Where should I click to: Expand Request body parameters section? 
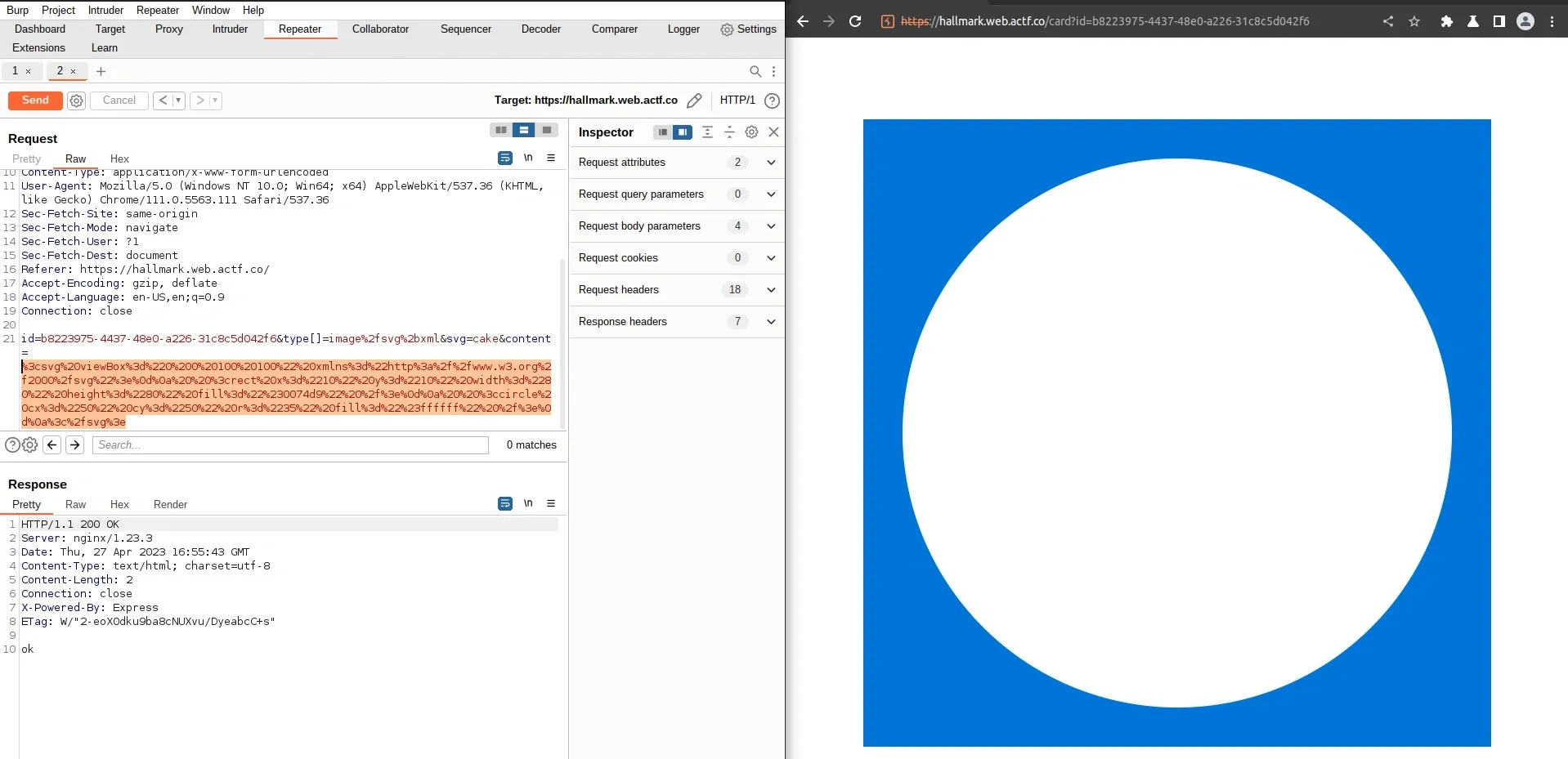coord(770,226)
